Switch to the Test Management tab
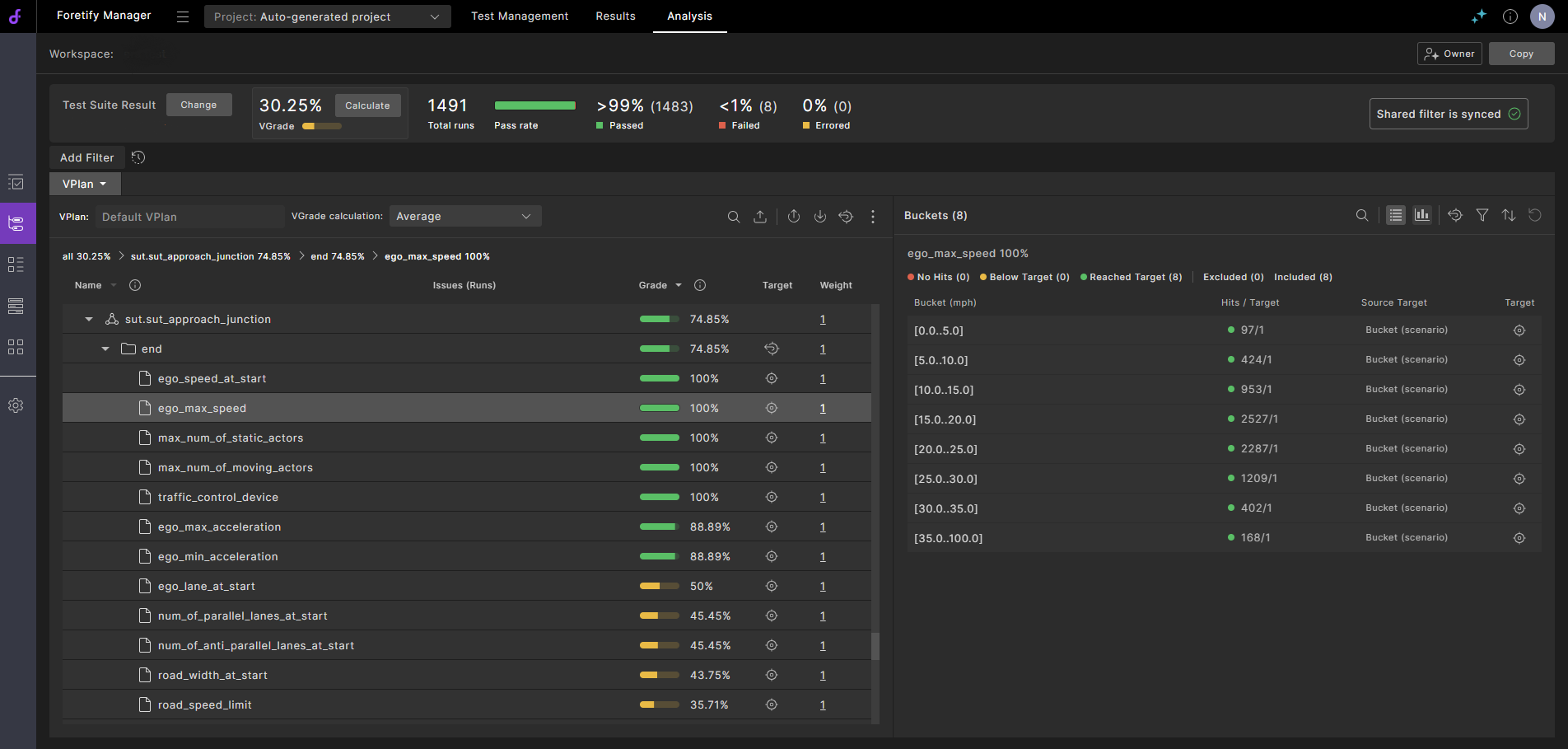Viewport: 1568px width, 749px height. 519,16
